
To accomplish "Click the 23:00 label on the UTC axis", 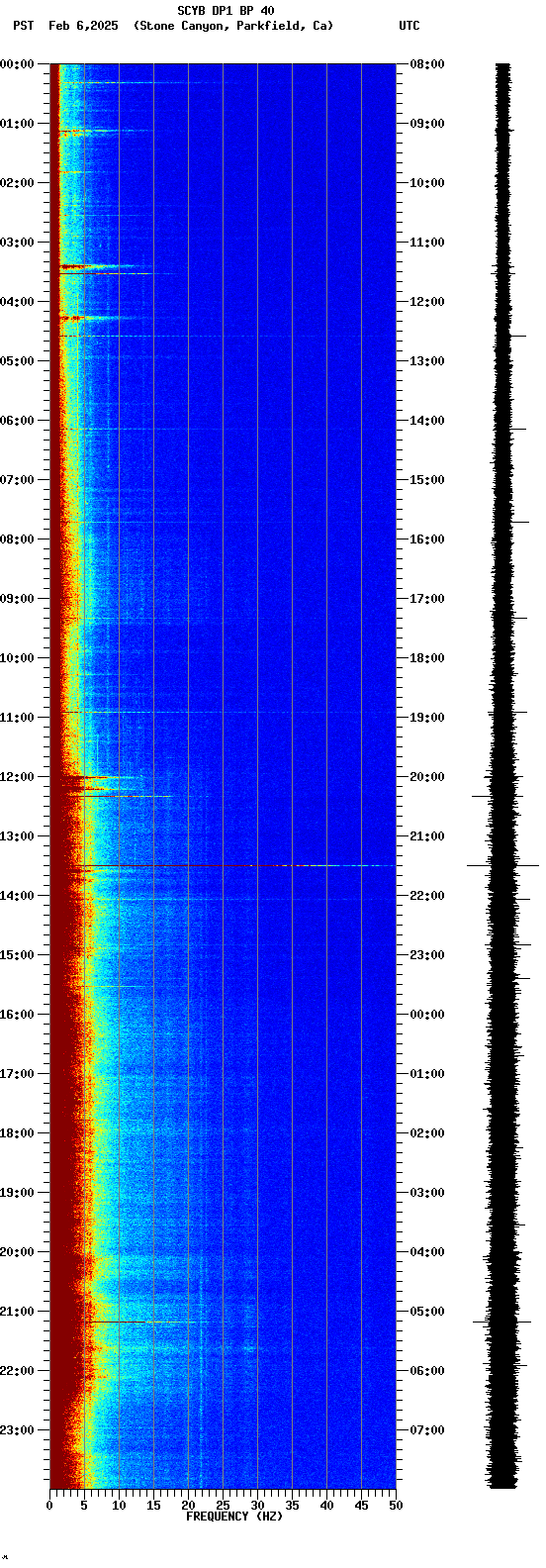I will [x=427, y=955].
